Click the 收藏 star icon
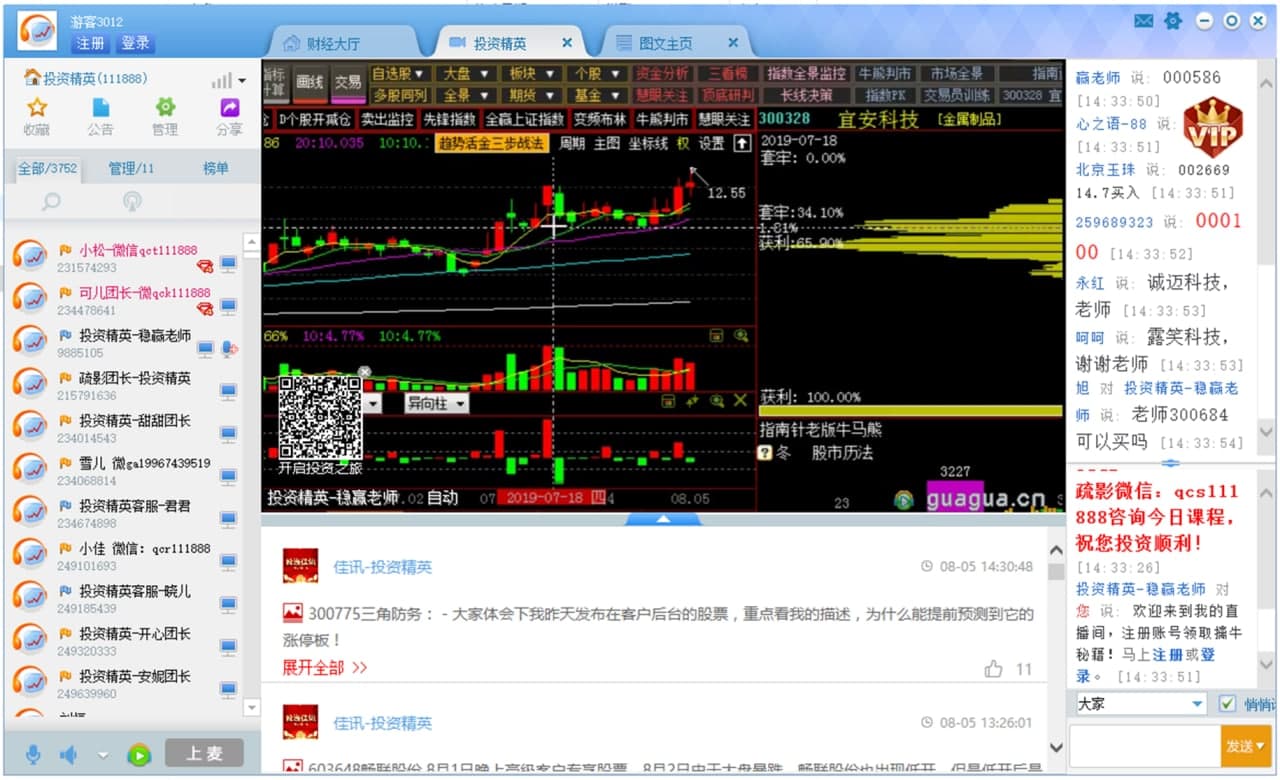The width and height of the screenshot is (1280, 780). pyautogui.click(x=37, y=107)
